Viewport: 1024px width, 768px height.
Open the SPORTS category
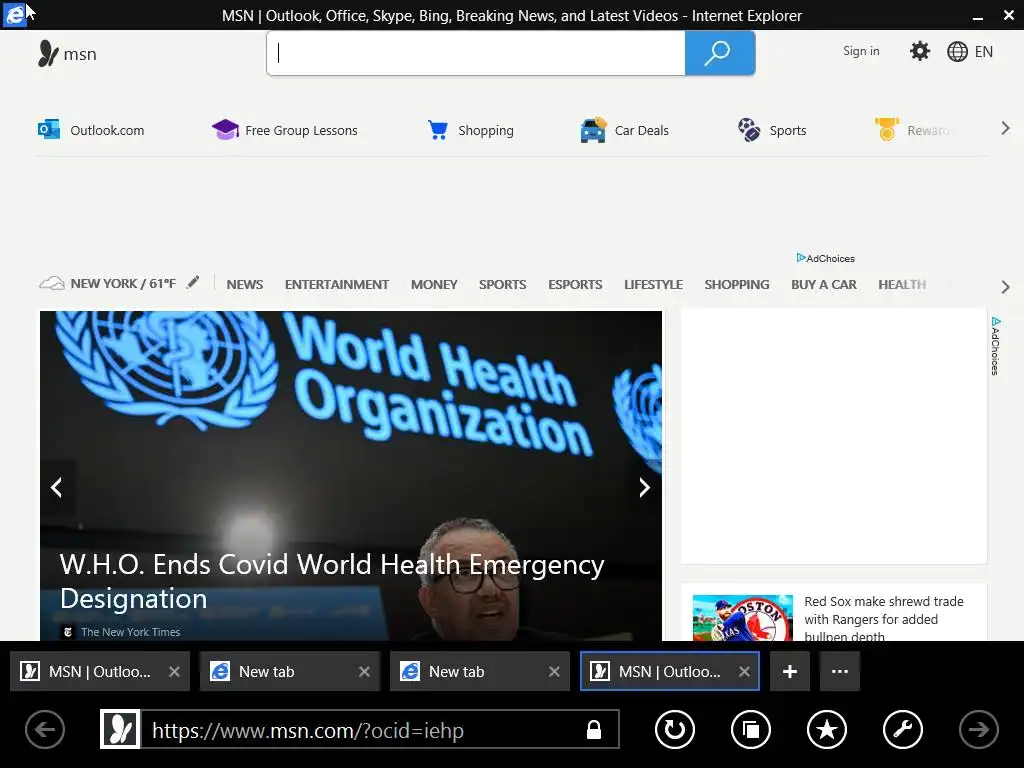point(502,285)
